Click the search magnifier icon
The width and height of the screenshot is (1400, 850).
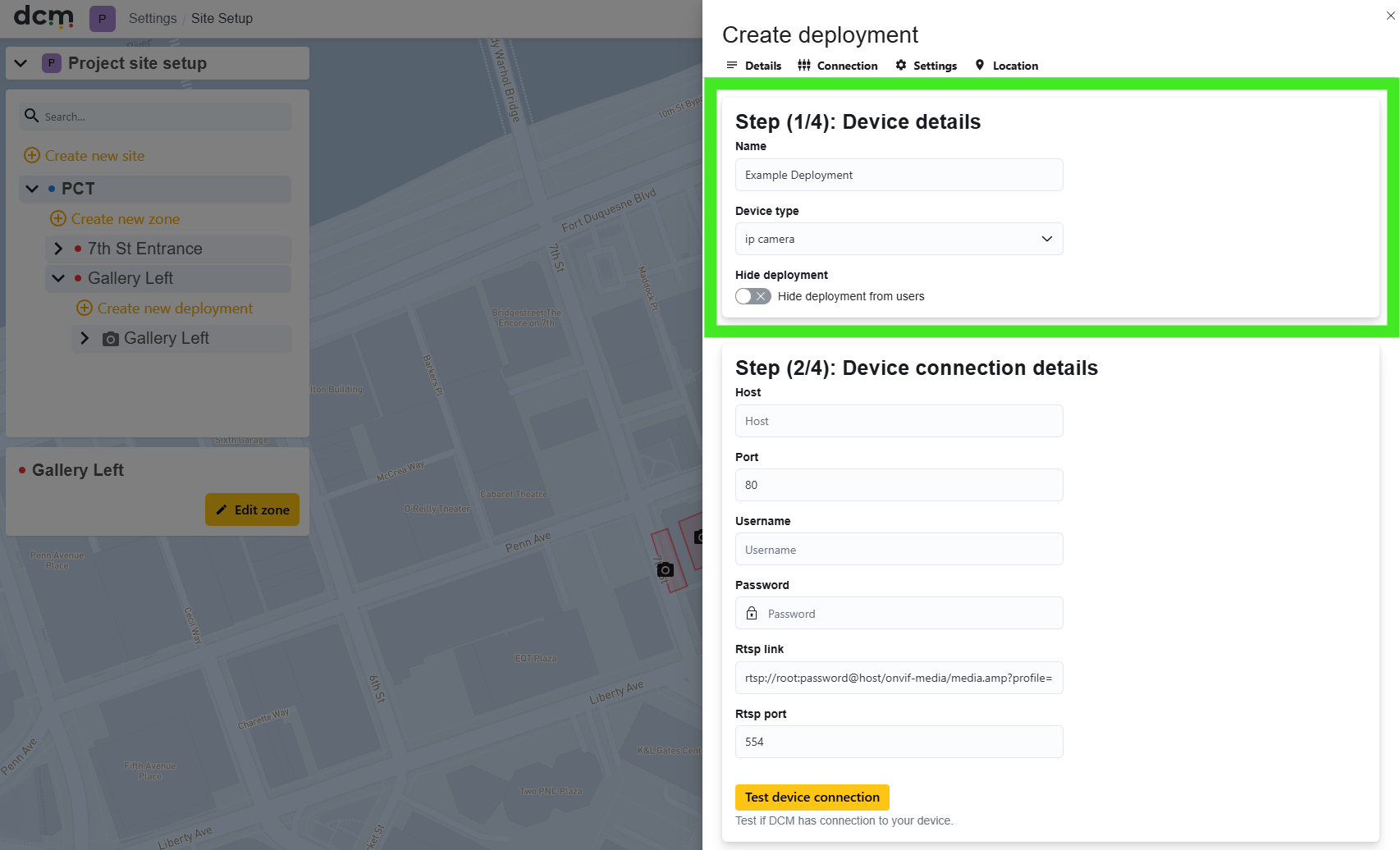(x=31, y=116)
